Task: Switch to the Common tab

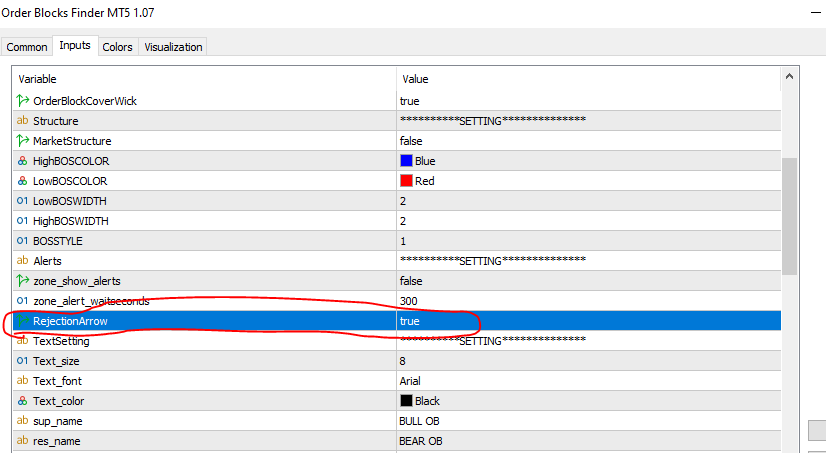Action: tap(27, 47)
